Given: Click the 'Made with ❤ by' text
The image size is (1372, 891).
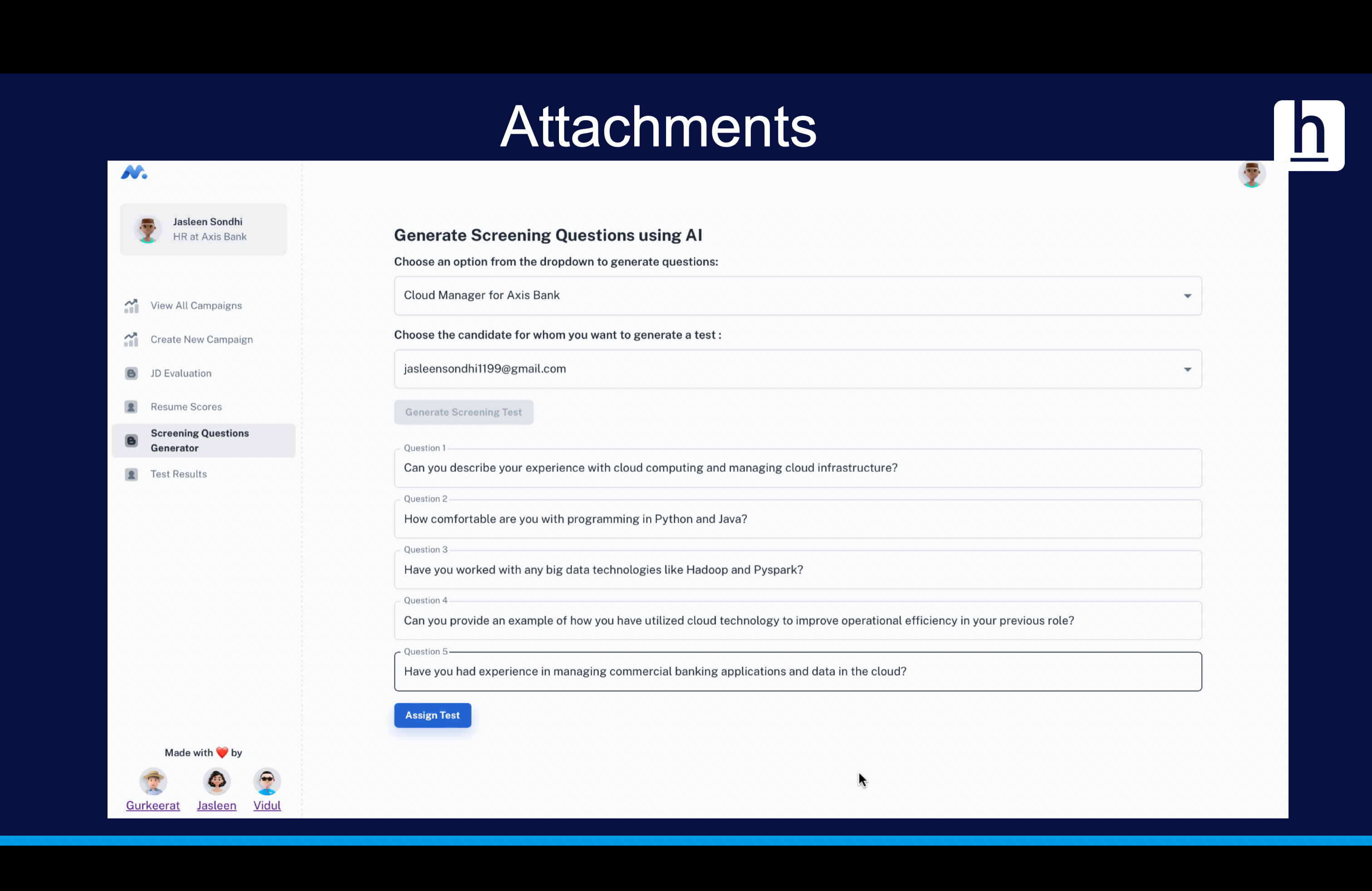Looking at the screenshot, I should [204, 753].
